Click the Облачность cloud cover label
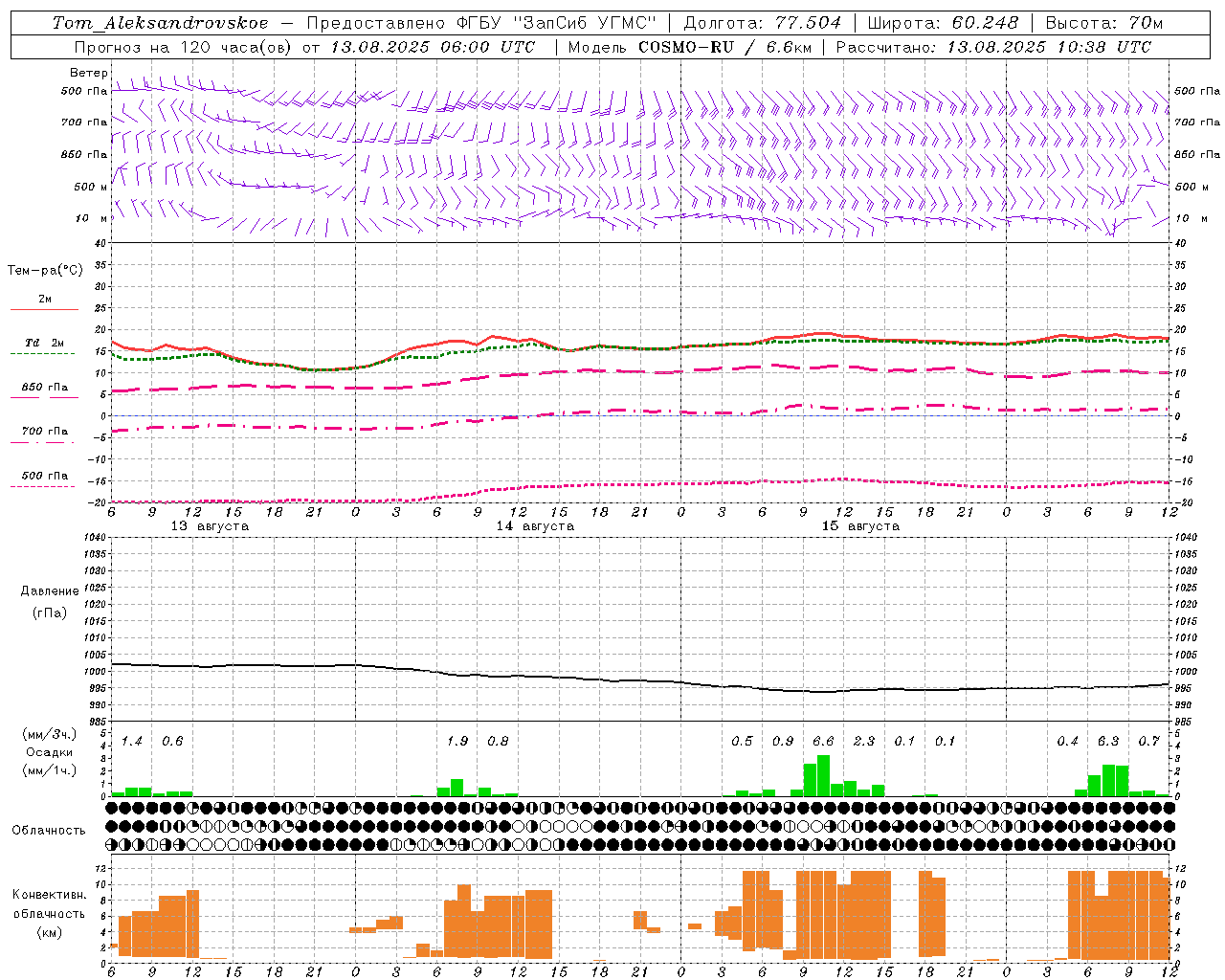Viewport: 1225px width, 980px height. coord(49,831)
